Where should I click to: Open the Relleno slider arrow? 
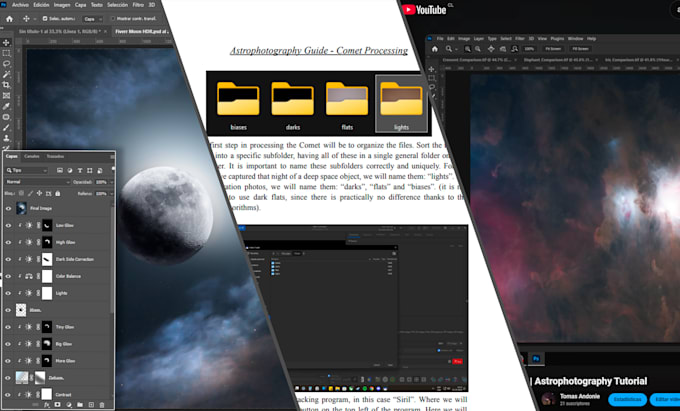[111, 194]
